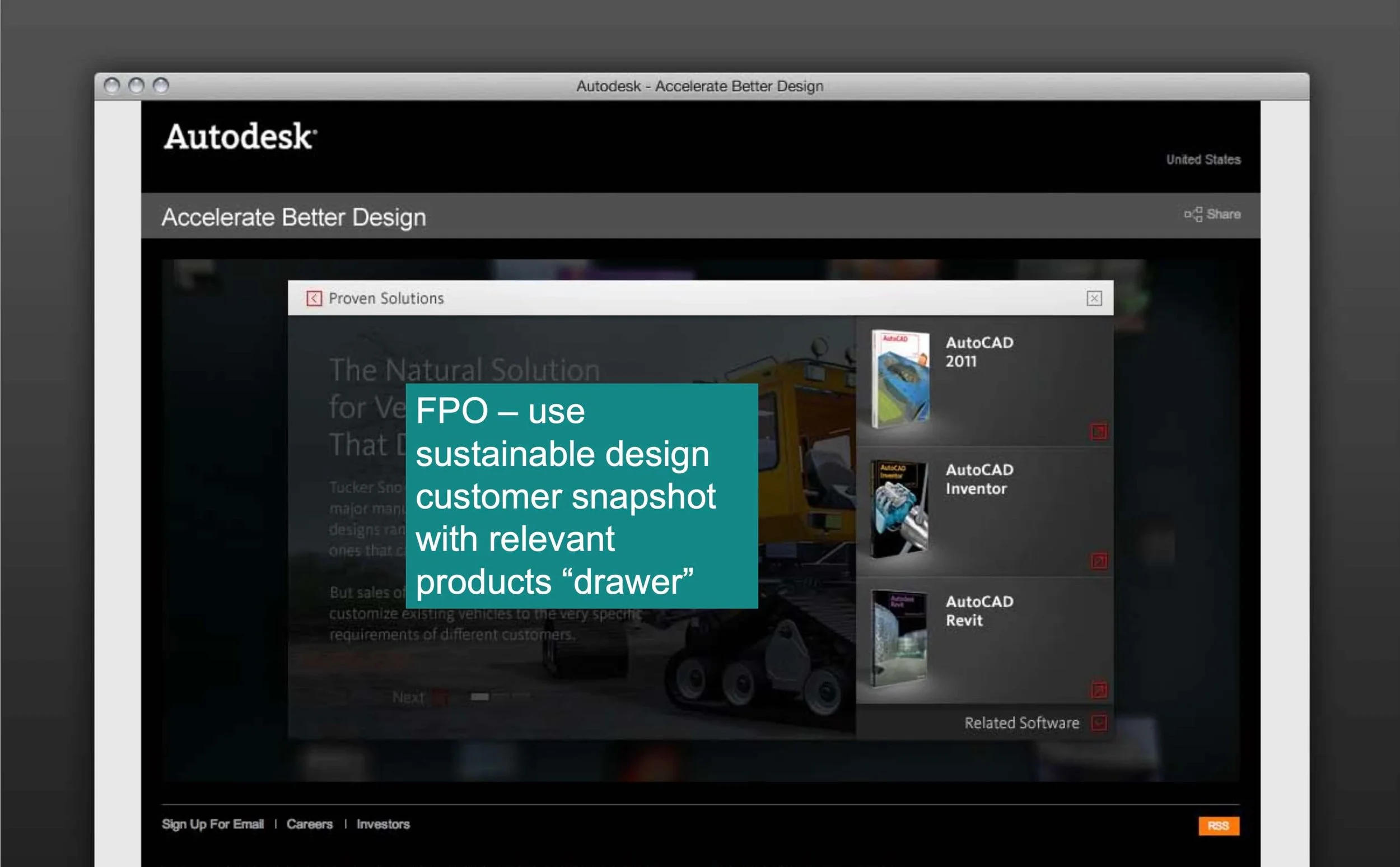
Task: Click the red back arrow beside Proven Solutions
Action: [314, 298]
